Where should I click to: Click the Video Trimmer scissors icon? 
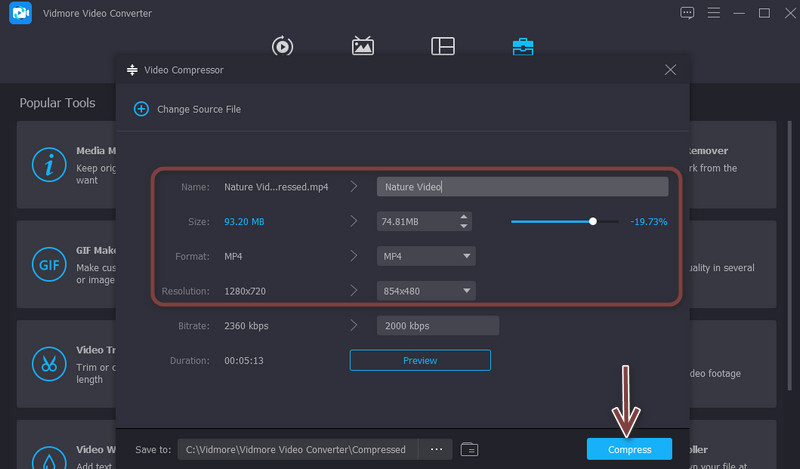[46, 362]
